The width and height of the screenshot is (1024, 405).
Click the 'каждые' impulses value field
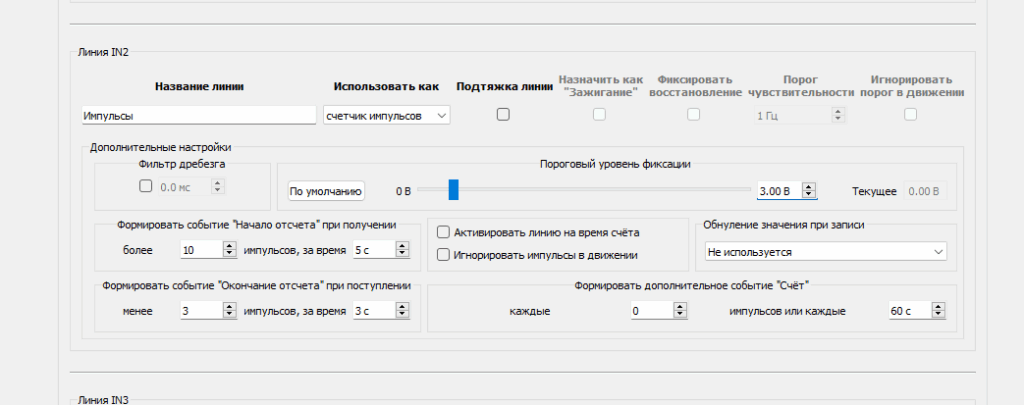[649, 312]
